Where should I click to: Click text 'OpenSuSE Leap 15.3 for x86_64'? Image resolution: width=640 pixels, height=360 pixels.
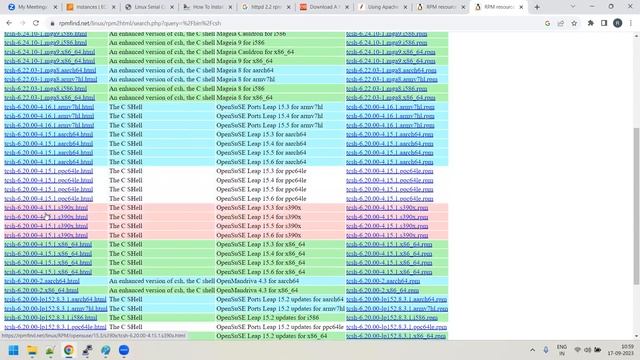(260, 244)
